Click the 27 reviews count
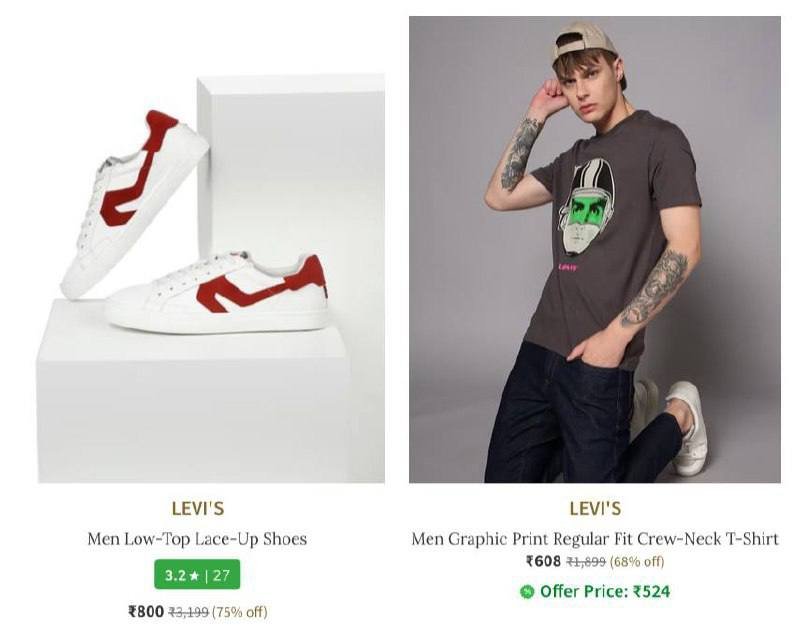This screenshot has height=625, width=800. (221, 575)
